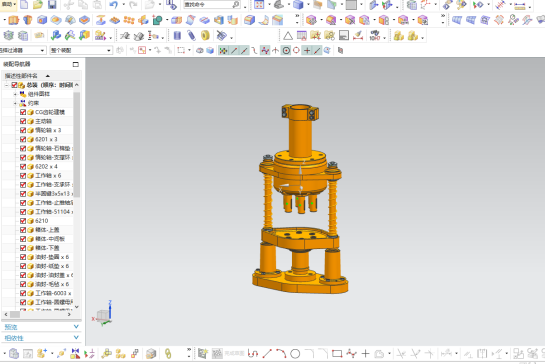The width and height of the screenshot is (545, 364).
Task: Uncheck the 6201 x 3 component checkbox
Action: click(23, 139)
